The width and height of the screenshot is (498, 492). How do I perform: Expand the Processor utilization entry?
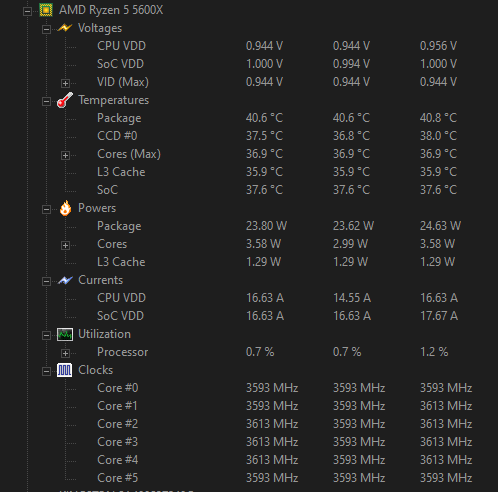(65, 353)
